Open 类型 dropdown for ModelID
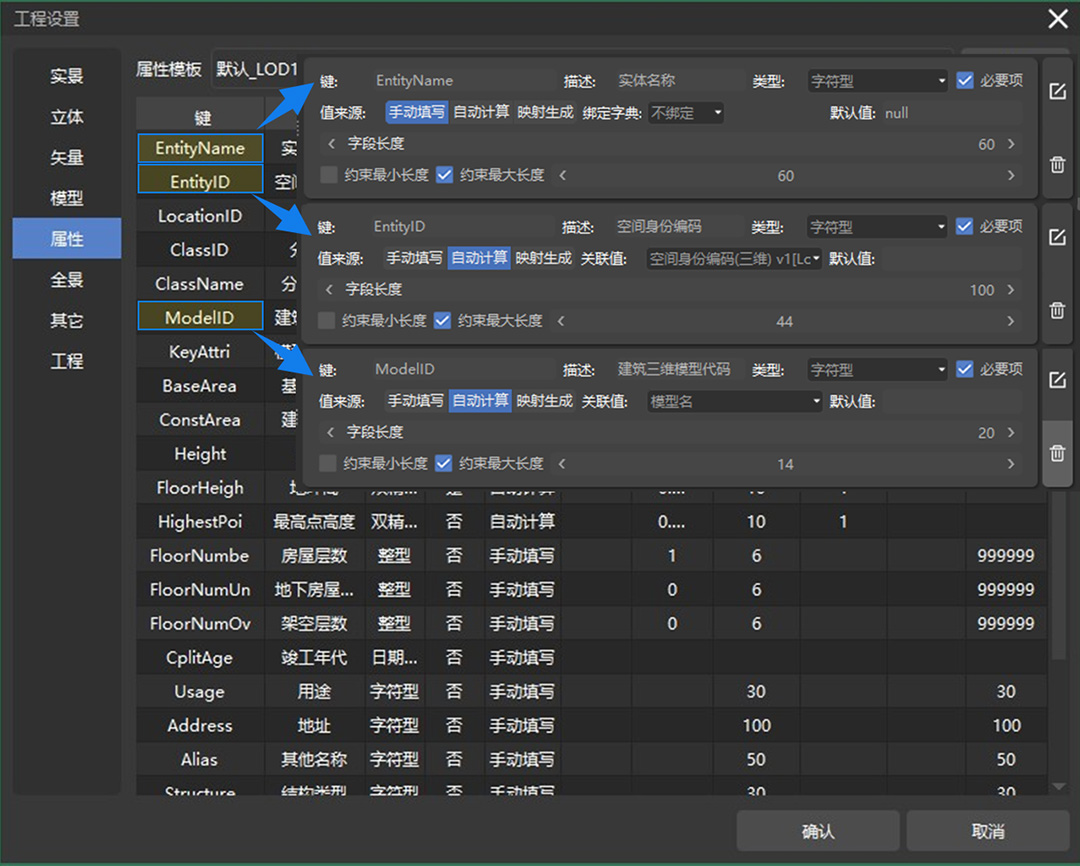The height and width of the screenshot is (866, 1080). point(878,370)
